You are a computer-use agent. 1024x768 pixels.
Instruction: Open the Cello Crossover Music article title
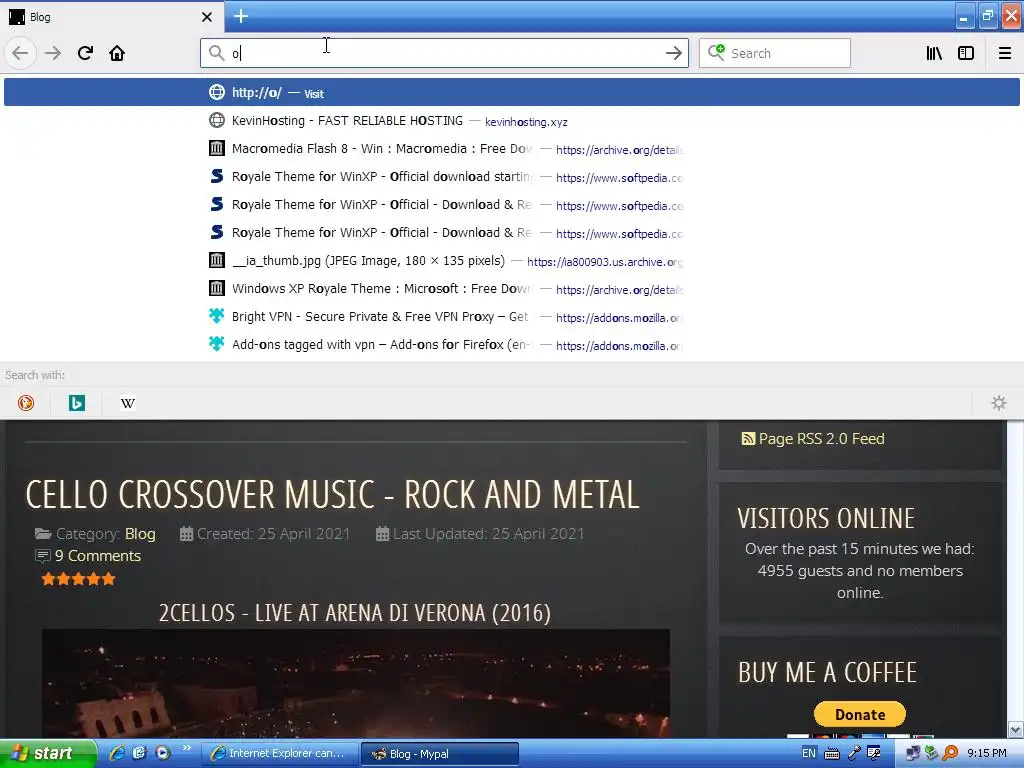332,494
